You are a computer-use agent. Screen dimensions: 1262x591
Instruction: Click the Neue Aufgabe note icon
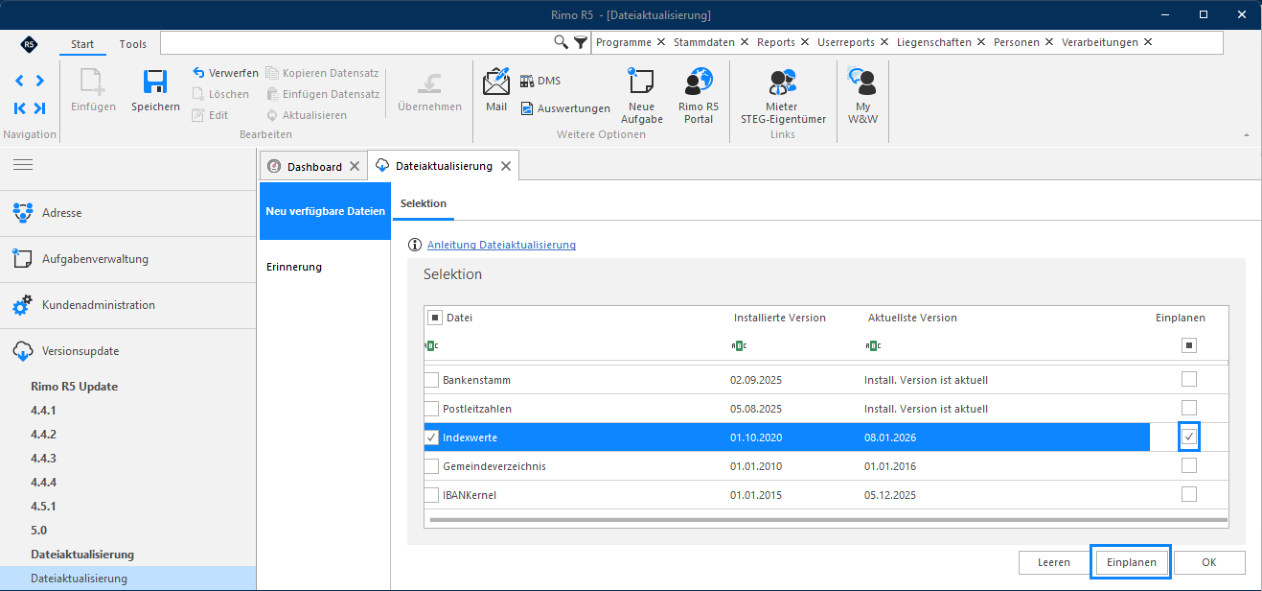pos(641,82)
